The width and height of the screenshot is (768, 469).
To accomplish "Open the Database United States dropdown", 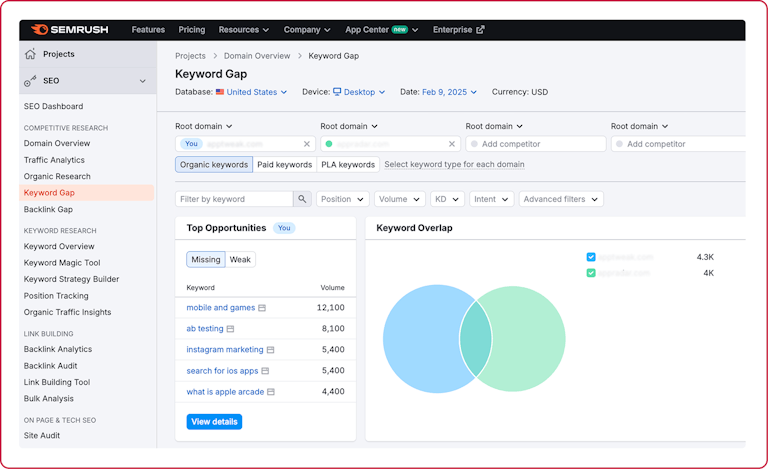I will pos(251,92).
